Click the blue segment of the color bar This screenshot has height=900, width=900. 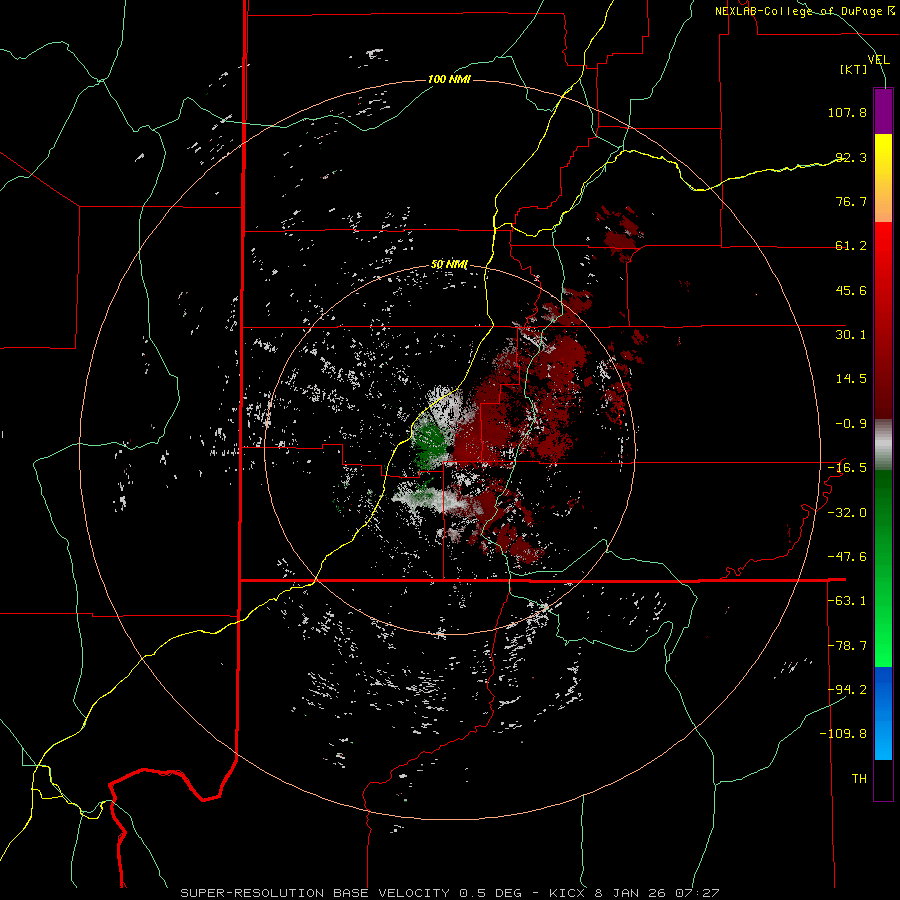click(883, 713)
